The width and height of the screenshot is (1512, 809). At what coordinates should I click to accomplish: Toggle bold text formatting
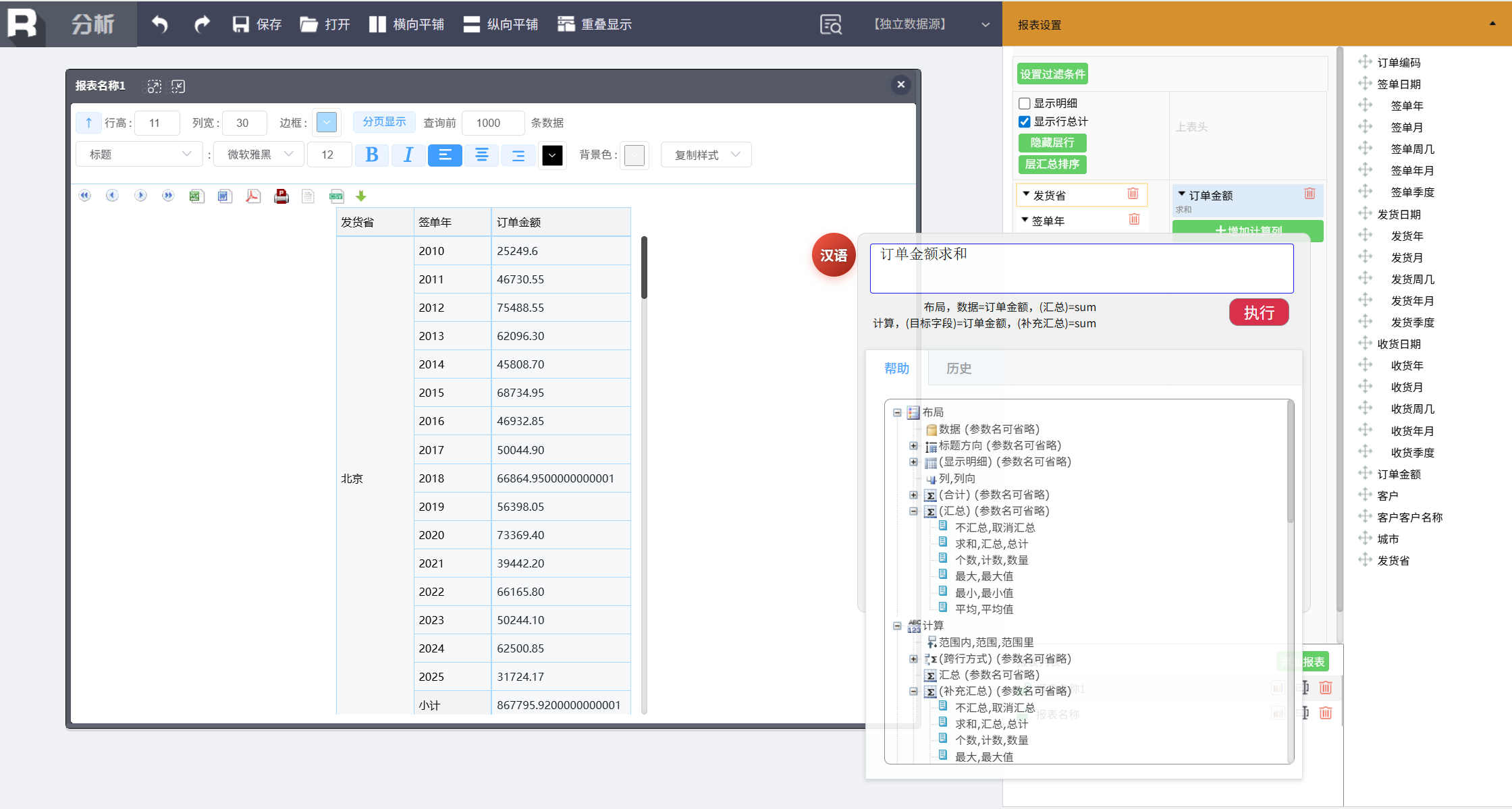(371, 155)
